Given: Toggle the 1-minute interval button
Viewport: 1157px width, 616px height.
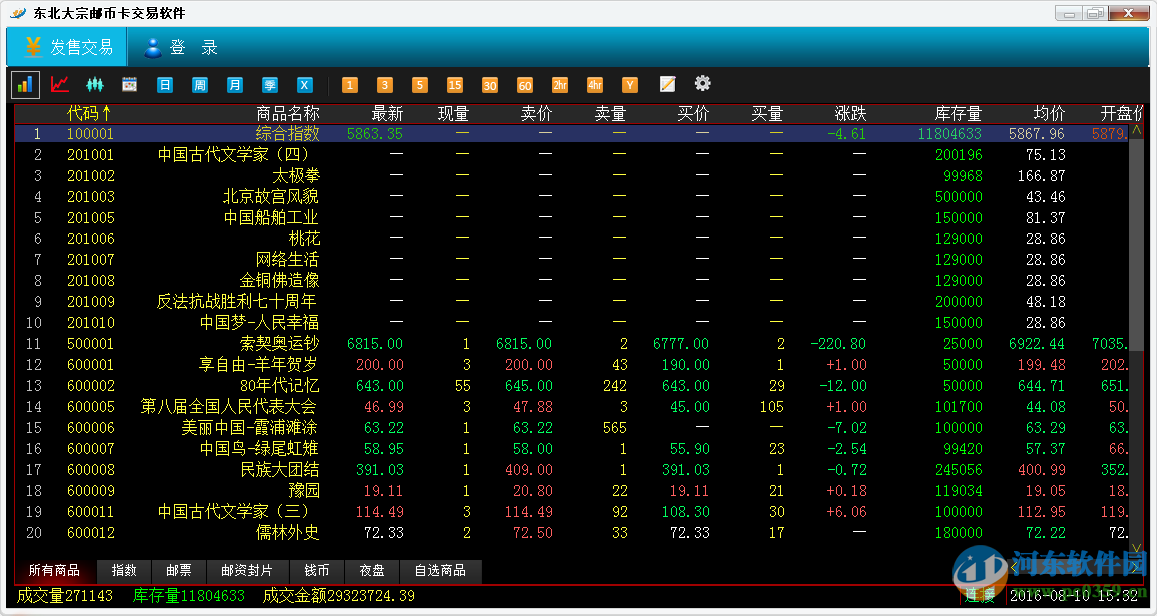Looking at the screenshot, I should [x=349, y=85].
